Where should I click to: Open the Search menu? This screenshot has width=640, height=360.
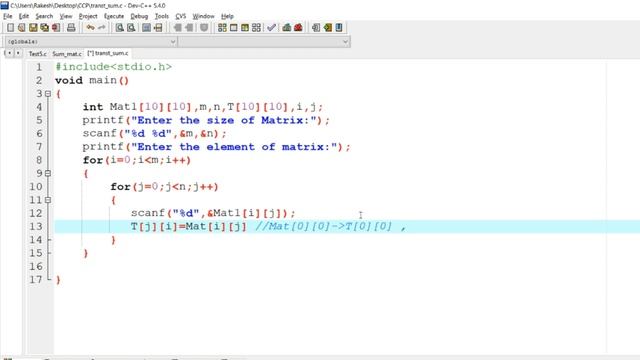point(44,16)
